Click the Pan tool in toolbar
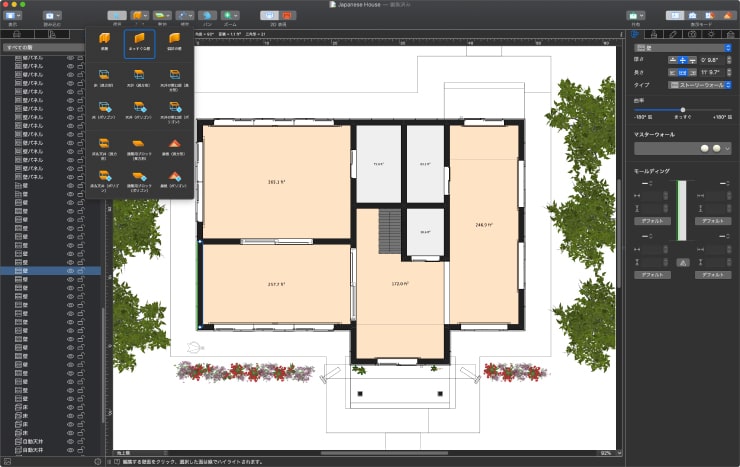This screenshot has height=467, width=740. tap(207, 16)
